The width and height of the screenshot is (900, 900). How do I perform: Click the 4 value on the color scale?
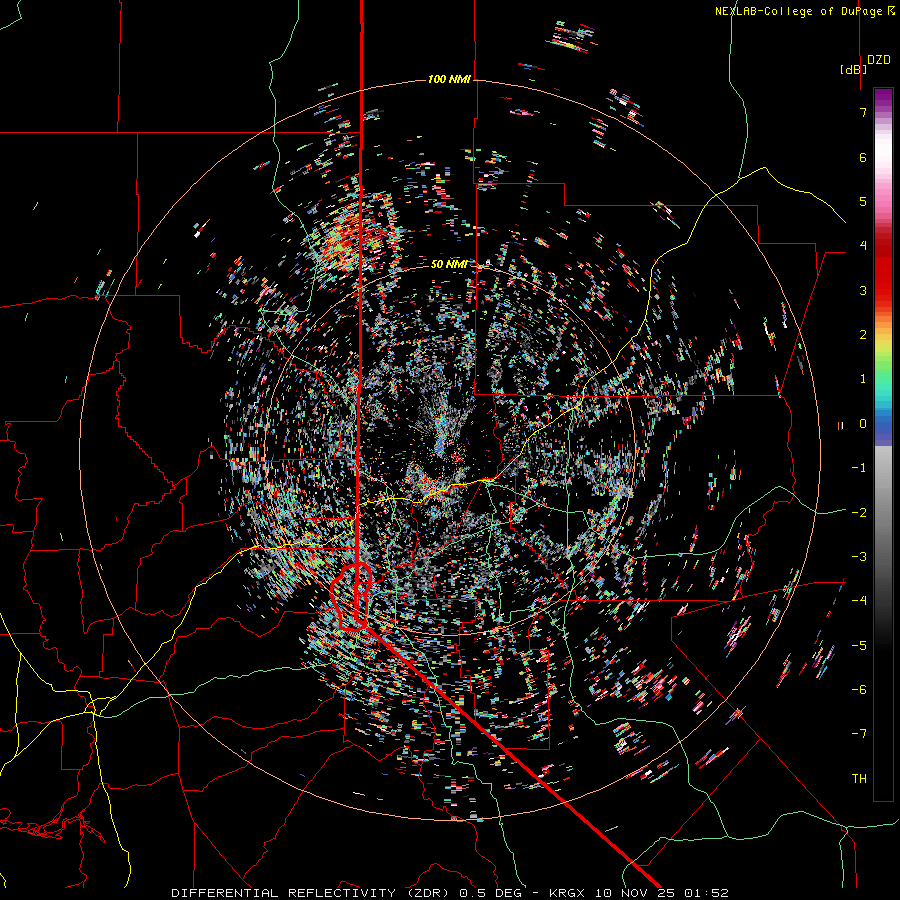pyautogui.click(x=863, y=246)
